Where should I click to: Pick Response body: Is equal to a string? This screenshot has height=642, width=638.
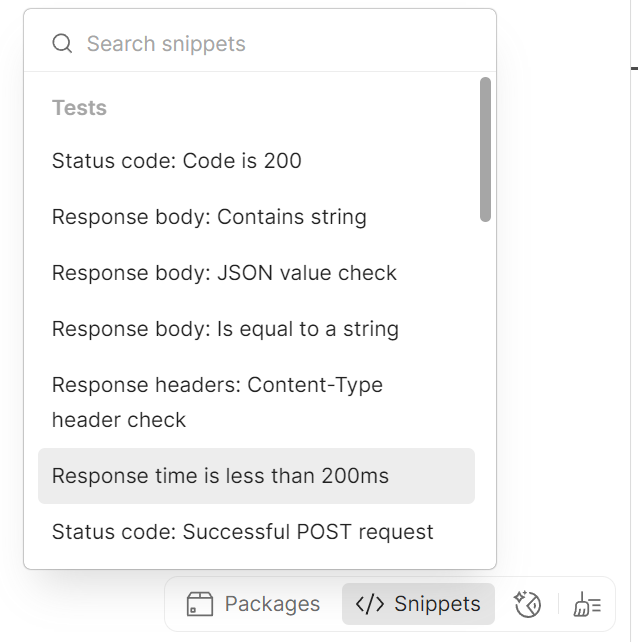point(225,329)
